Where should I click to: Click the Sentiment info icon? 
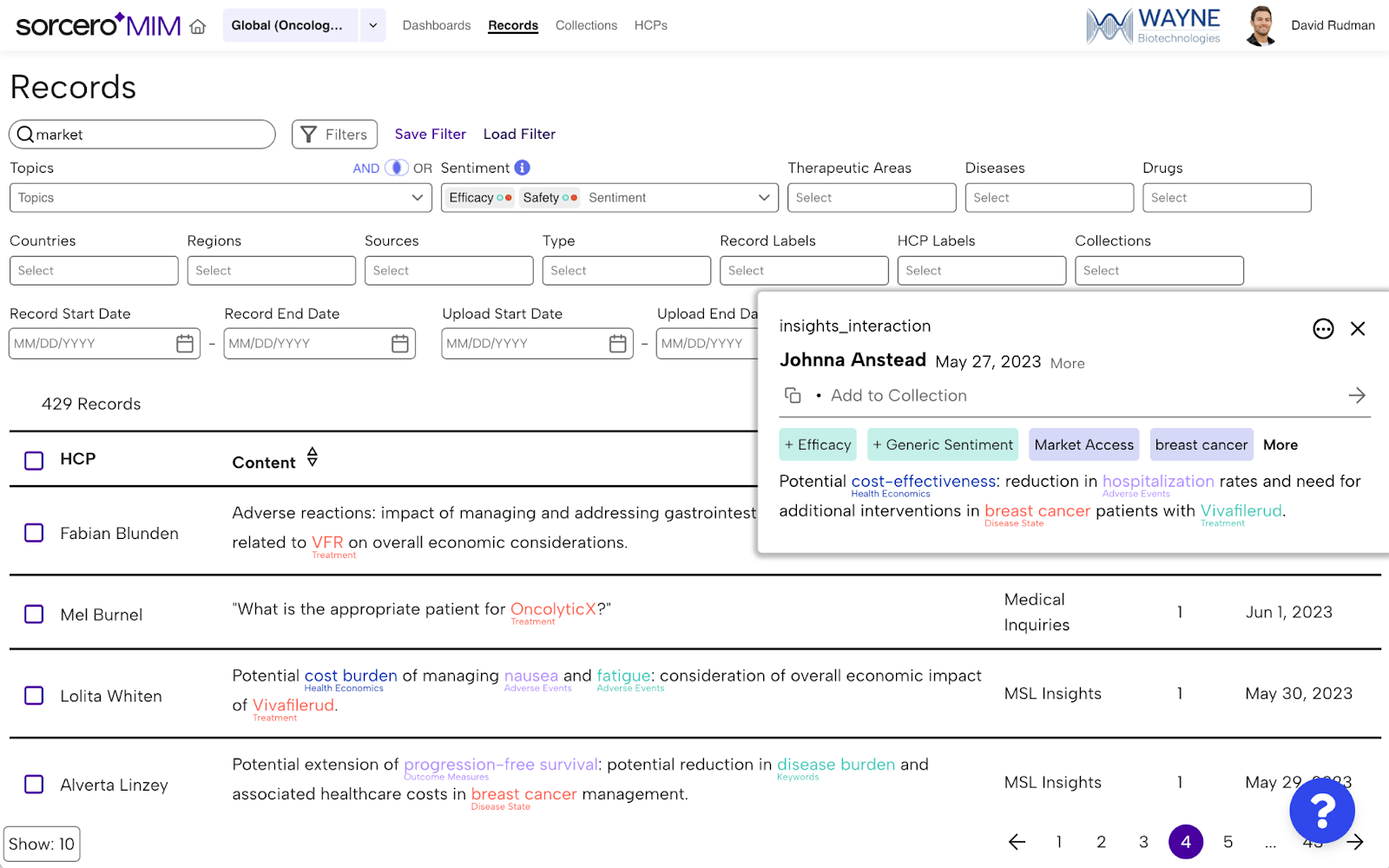click(x=522, y=168)
